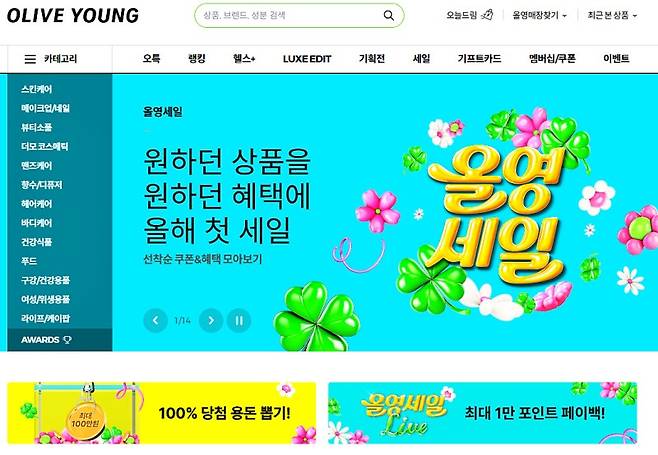This screenshot has height=455, width=658.
Task: Select the 랭킹 menu tab
Action: pyautogui.click(x=196, y=59)
